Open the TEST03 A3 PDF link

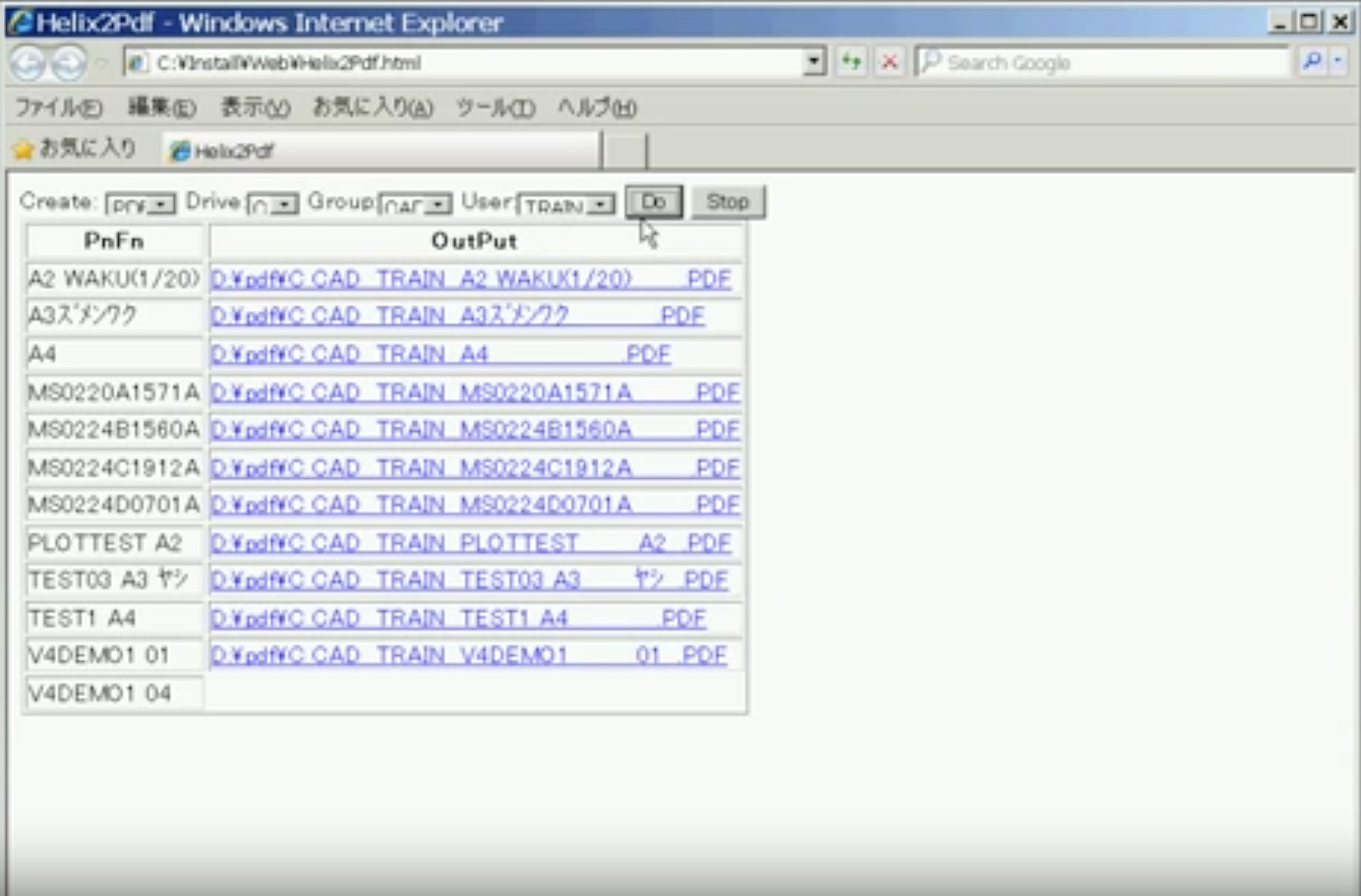pos(470,580)
